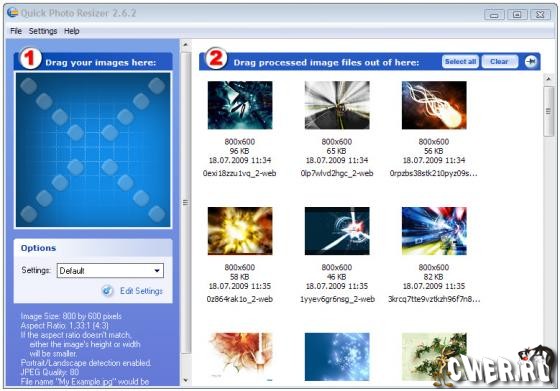Screen dimensions: 560x391
Task: Open the Settings menu
Action: pyautogui.click(x=43, y=31)
